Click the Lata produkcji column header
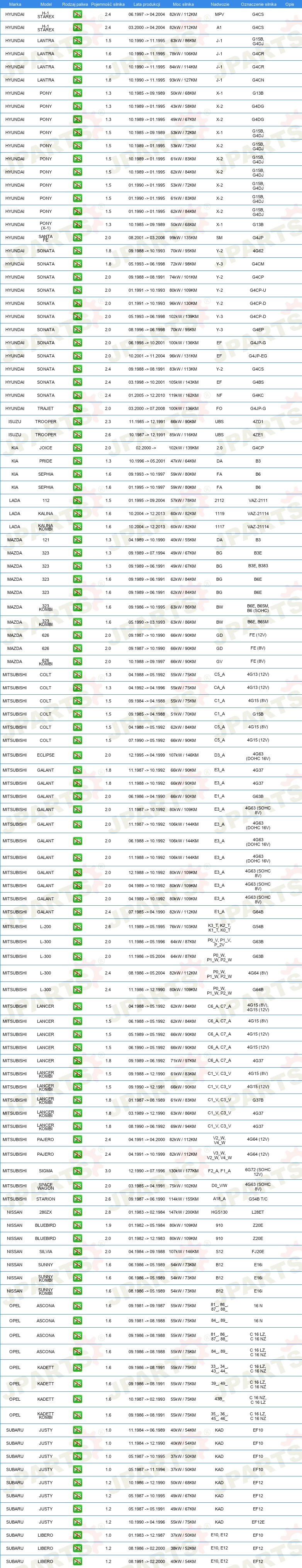The image size is (302, 1568). [x=147, y=4]
